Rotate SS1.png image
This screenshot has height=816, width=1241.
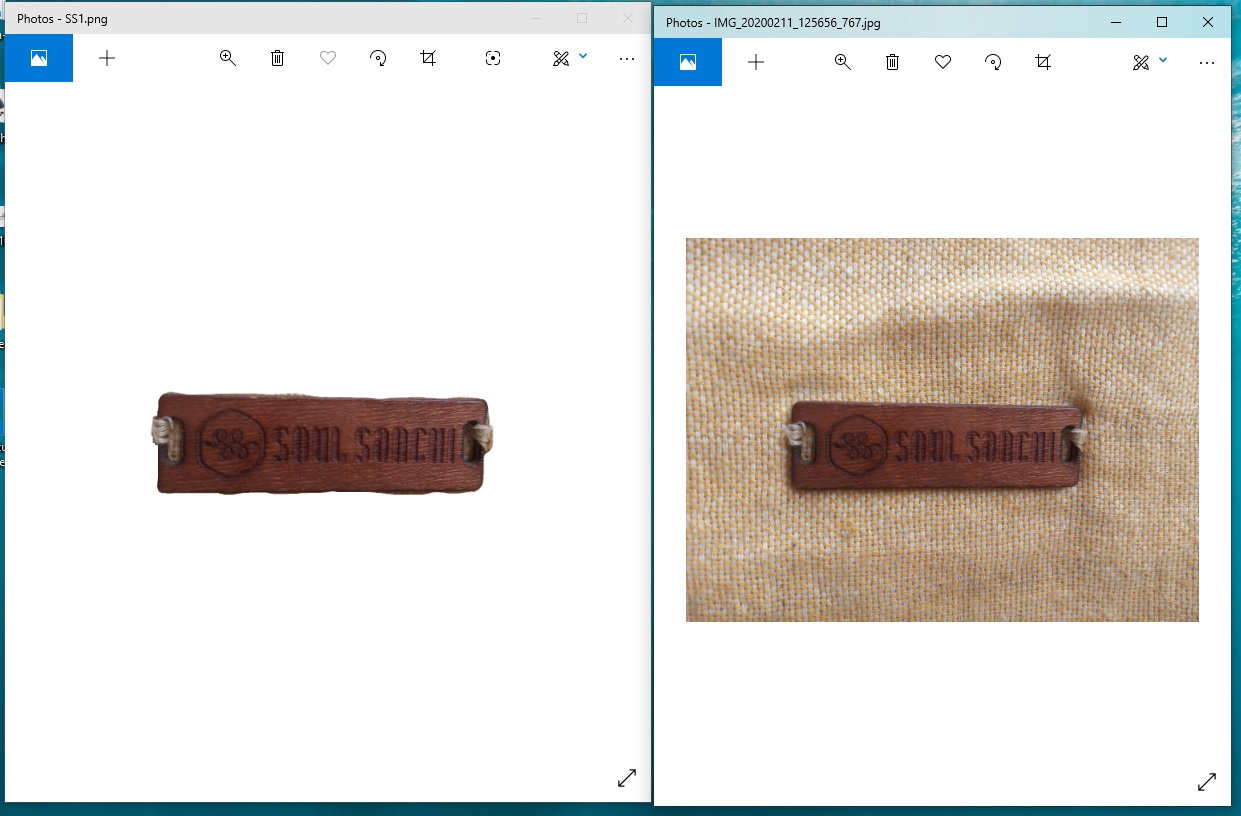pos(378,58)
